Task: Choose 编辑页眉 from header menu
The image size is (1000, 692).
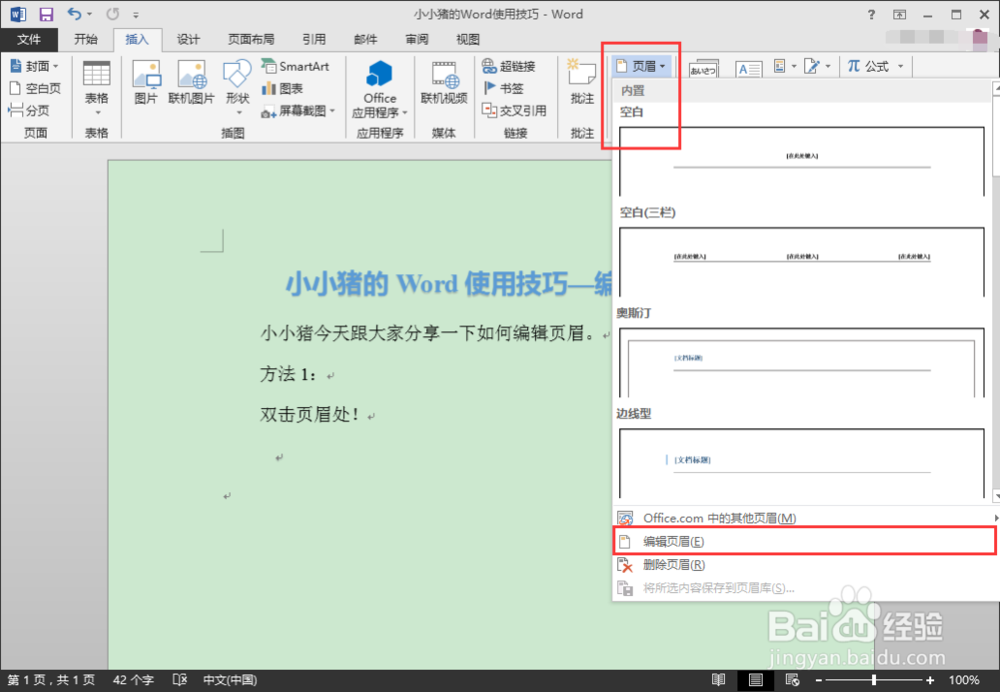Action: [x=804, y=541]
